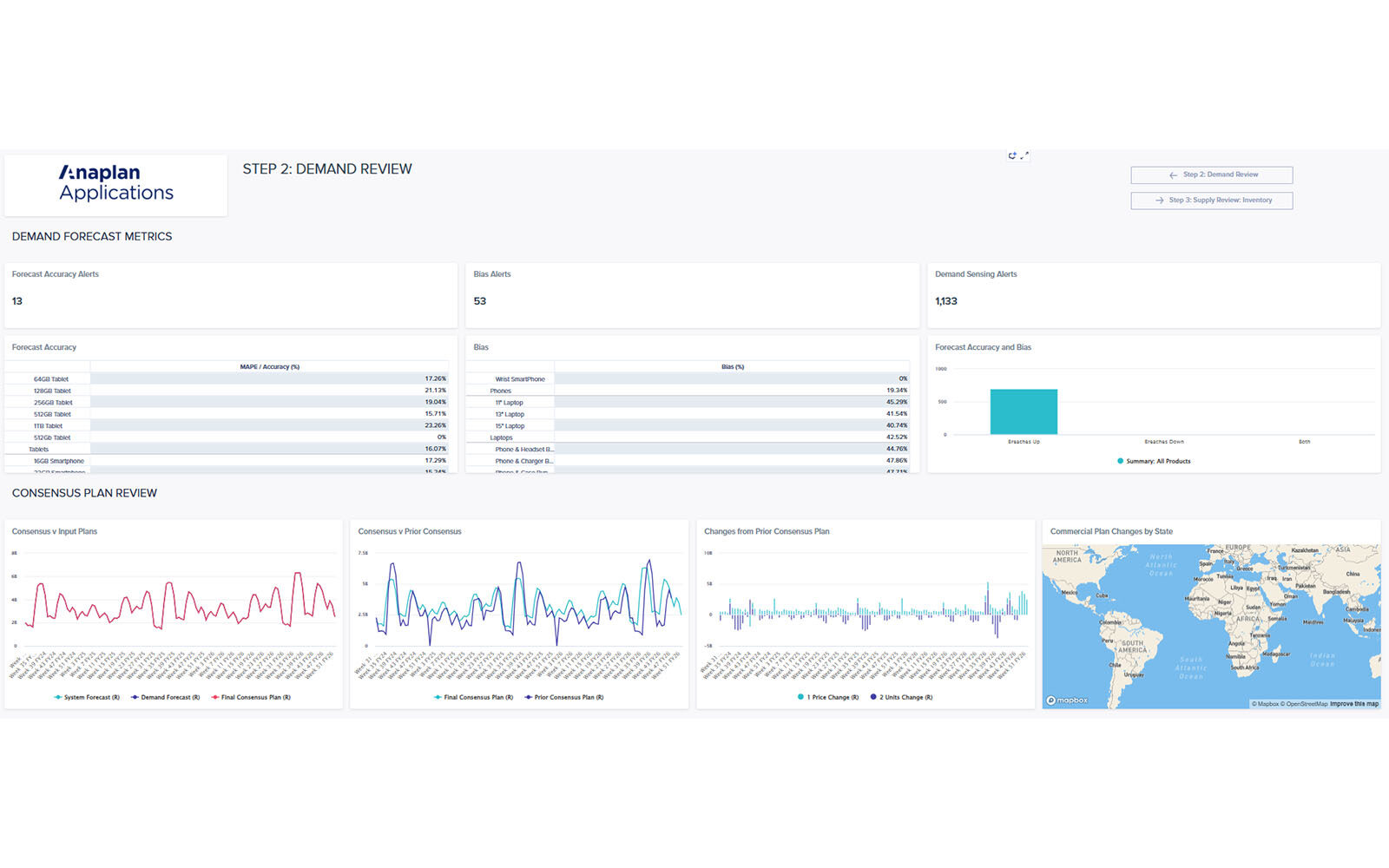
Task: Click the Anaplan Applications logo
Action: 116,184
